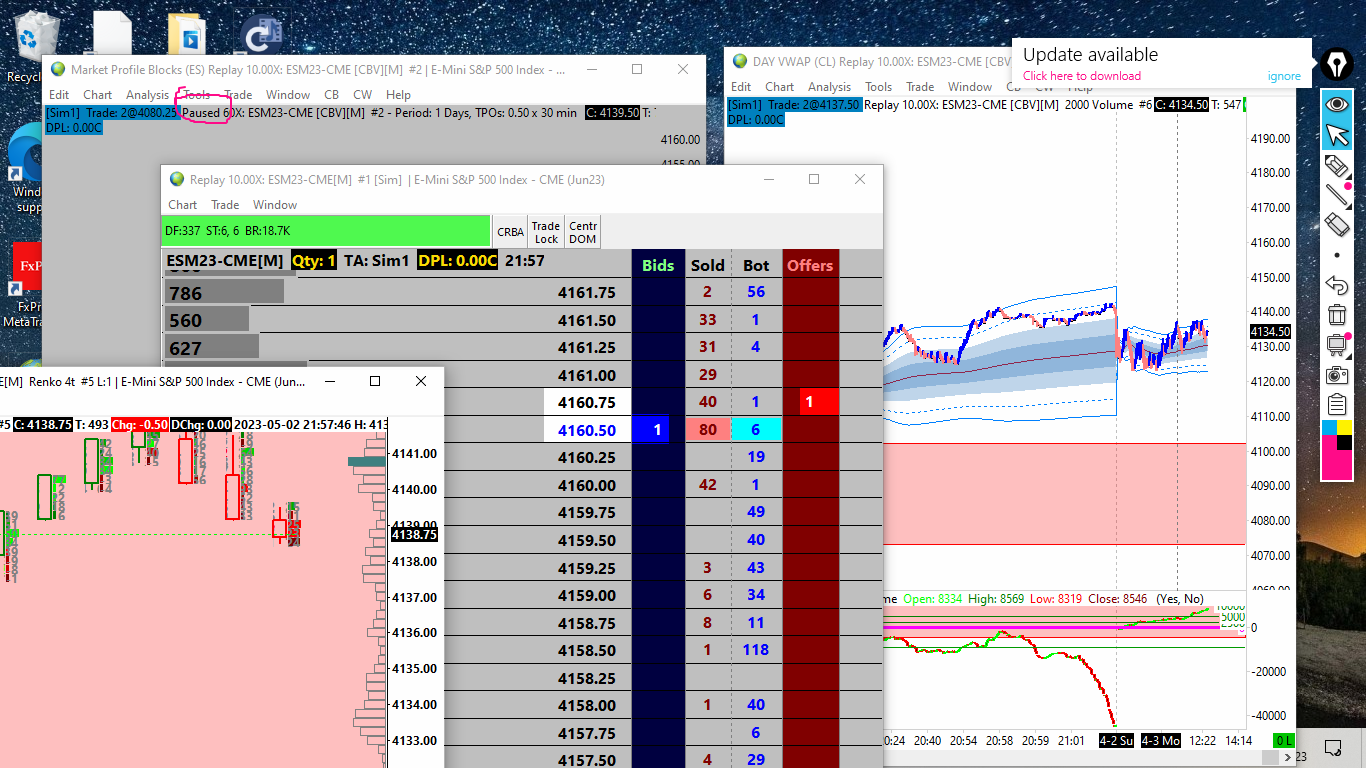Click the globe icon of Market Profile window
1366x768 pixels.
click(57, 70)
